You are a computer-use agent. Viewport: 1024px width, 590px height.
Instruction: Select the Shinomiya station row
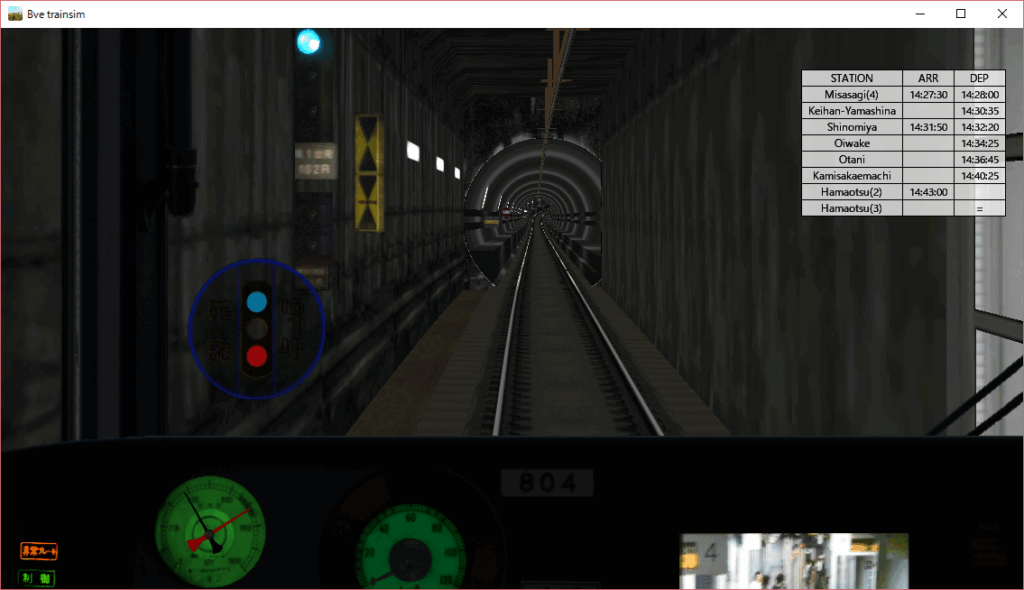(x=903, y=127)
